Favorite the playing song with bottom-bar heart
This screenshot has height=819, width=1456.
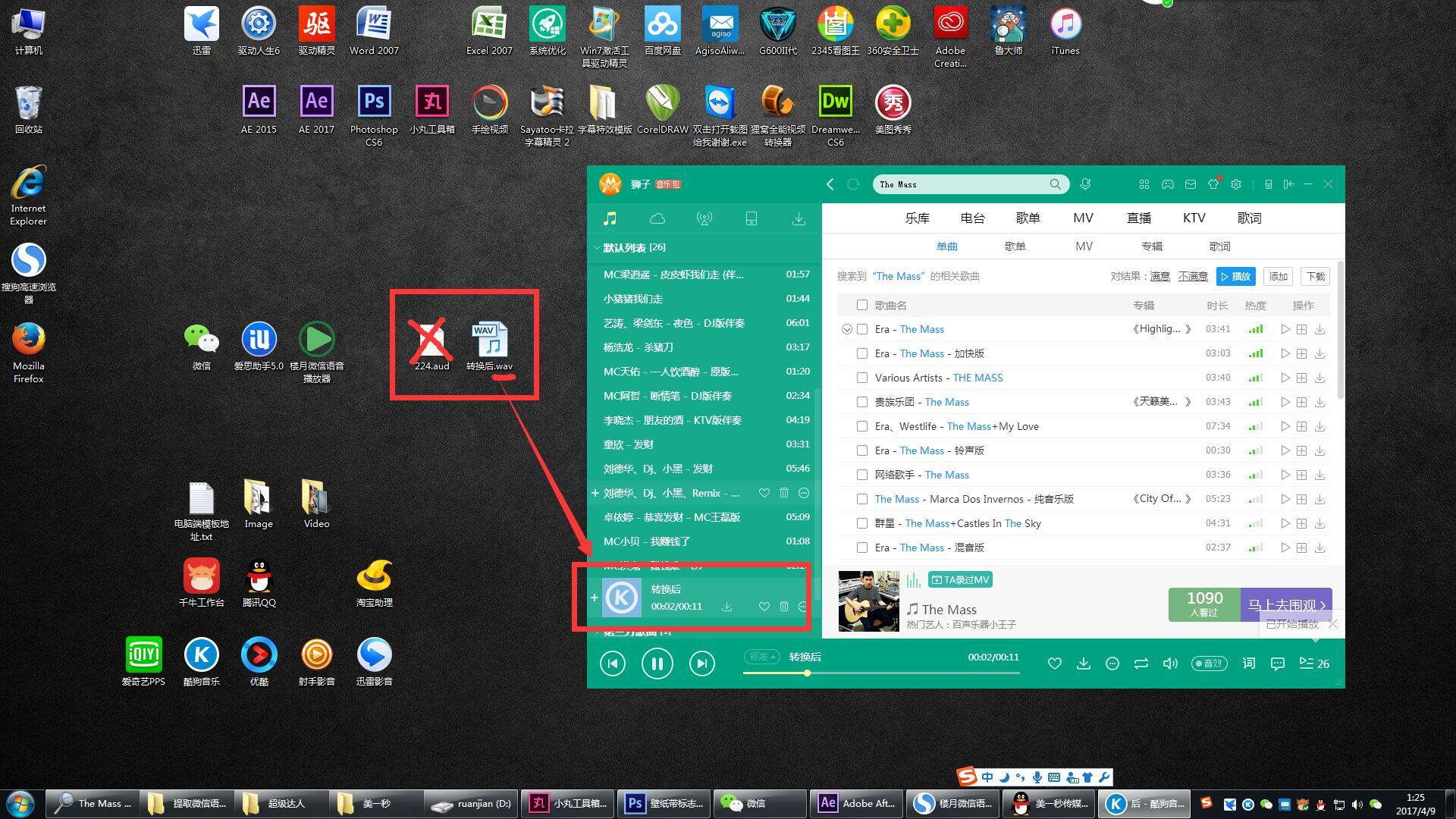(1054, 664)
